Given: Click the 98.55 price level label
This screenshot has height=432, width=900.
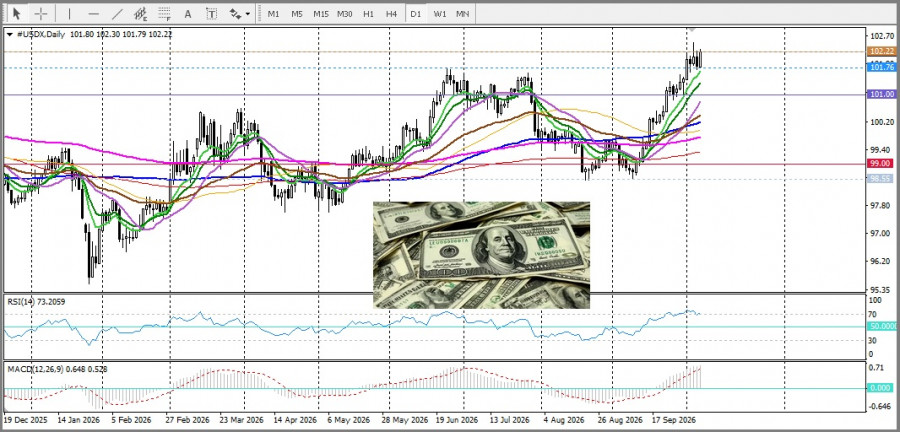Looking at the screenshot, I should [x=882, y=179].
